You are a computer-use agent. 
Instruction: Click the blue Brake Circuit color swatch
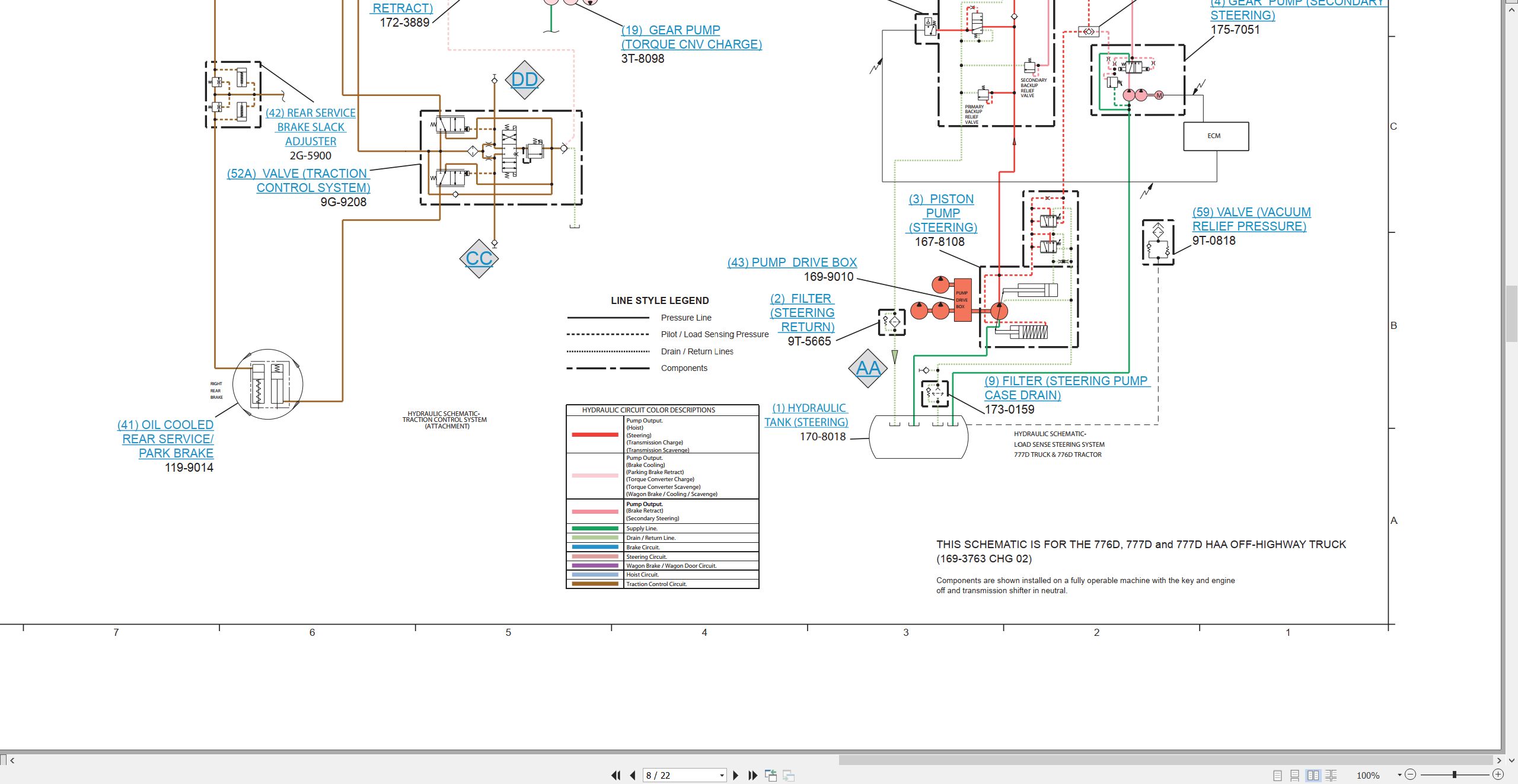pos(595,547)
